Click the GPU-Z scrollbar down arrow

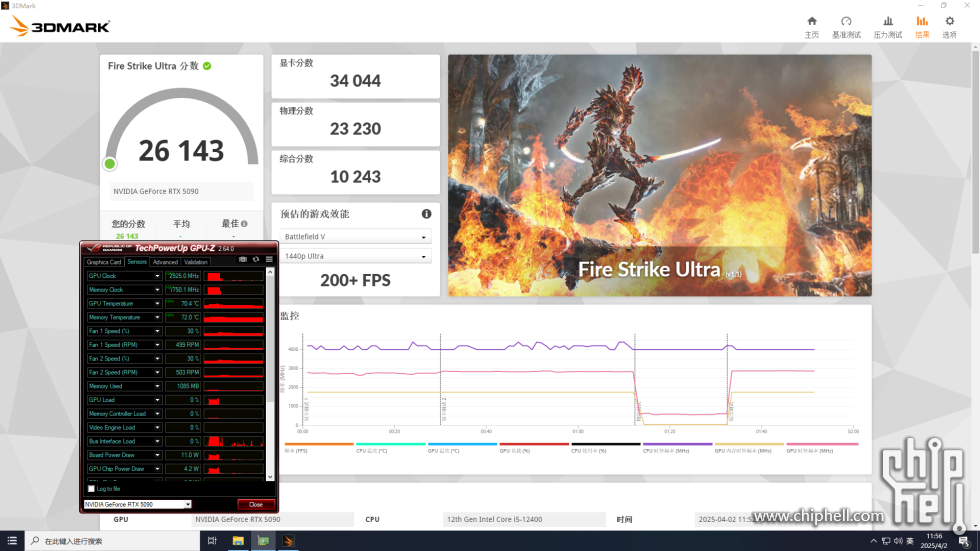pyautogui.click(x=270, y=477)
